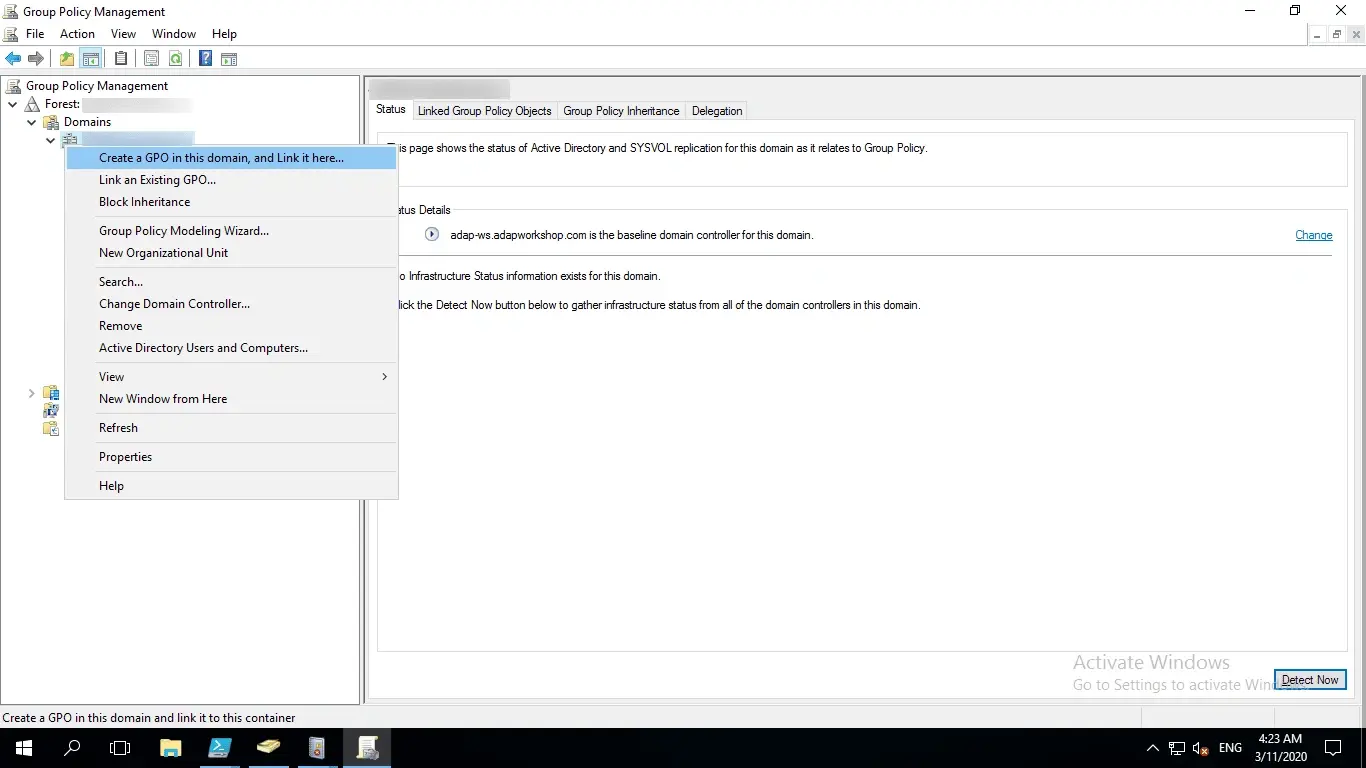This screenshot has height=768, width=1366.
Task: Open the Window menu
Action: 174,34
